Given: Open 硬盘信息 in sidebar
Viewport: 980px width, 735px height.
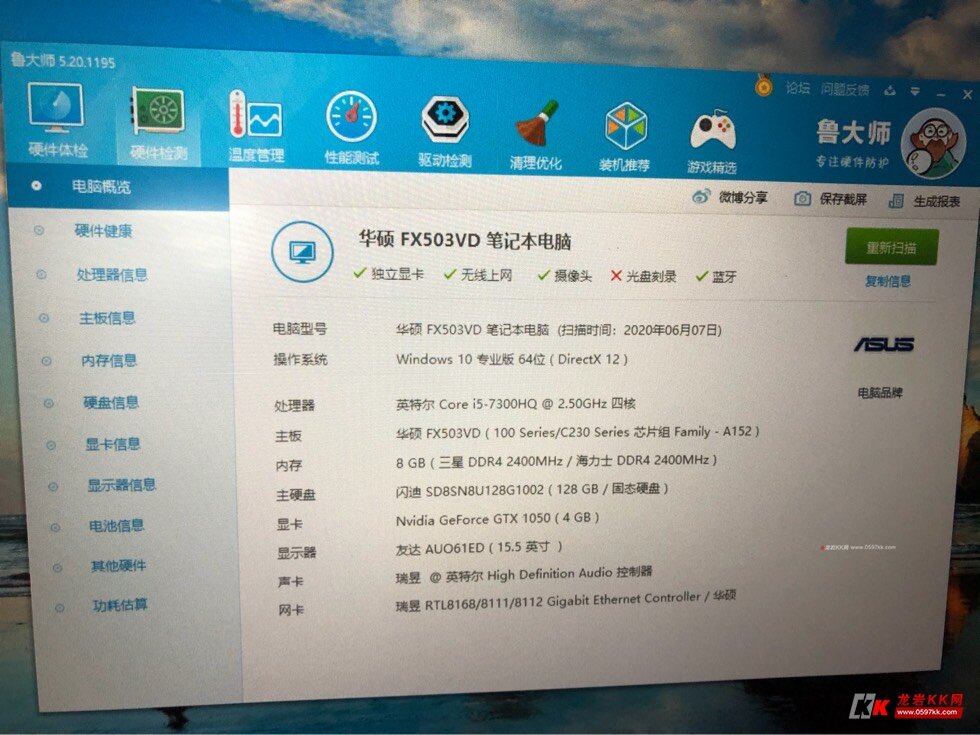Looking at the screenshot, I should (x=111, y=402).
